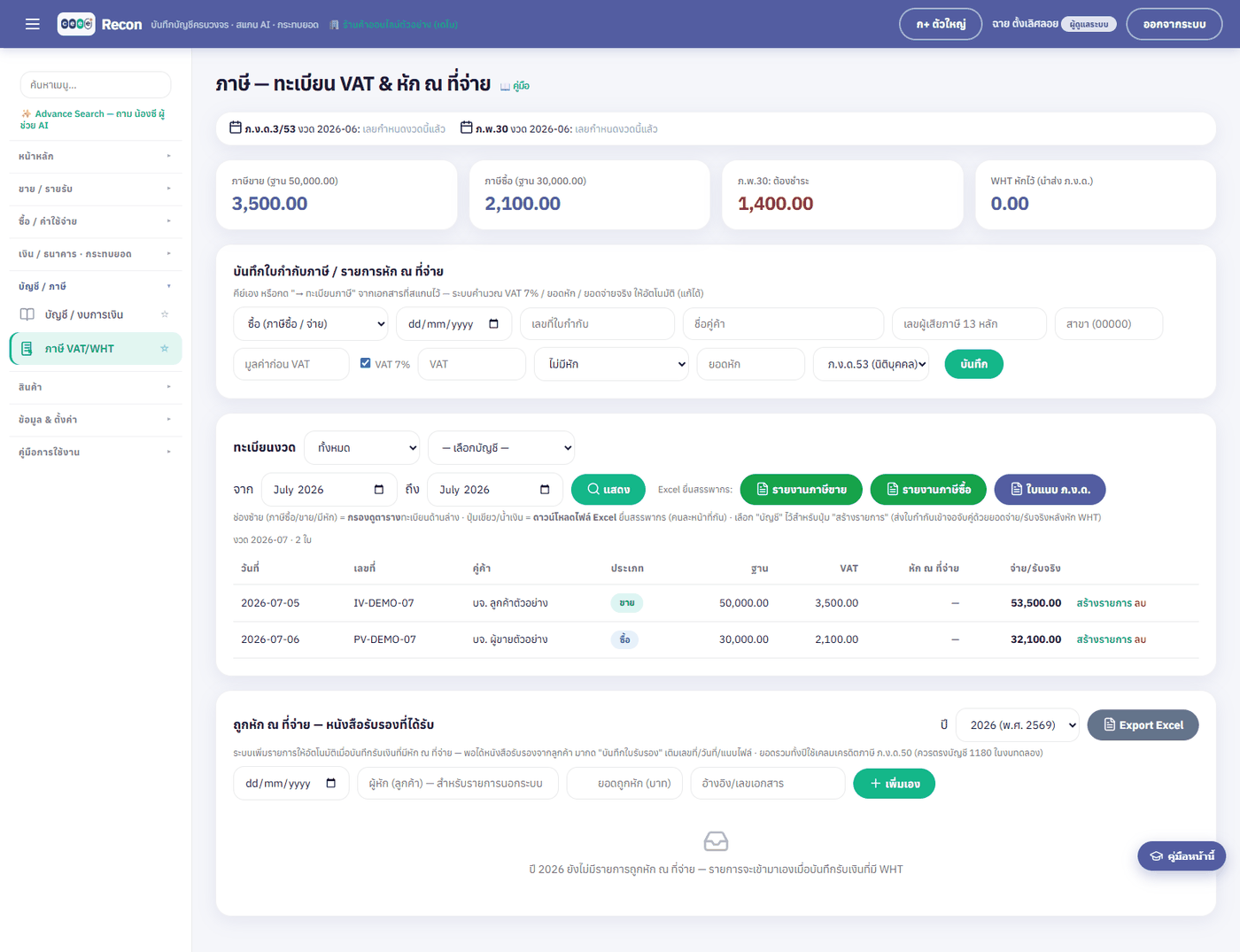
Task: Download รายงานภาษีขาย Excel report
Action: pyautogui.click(x=802, y=490)
